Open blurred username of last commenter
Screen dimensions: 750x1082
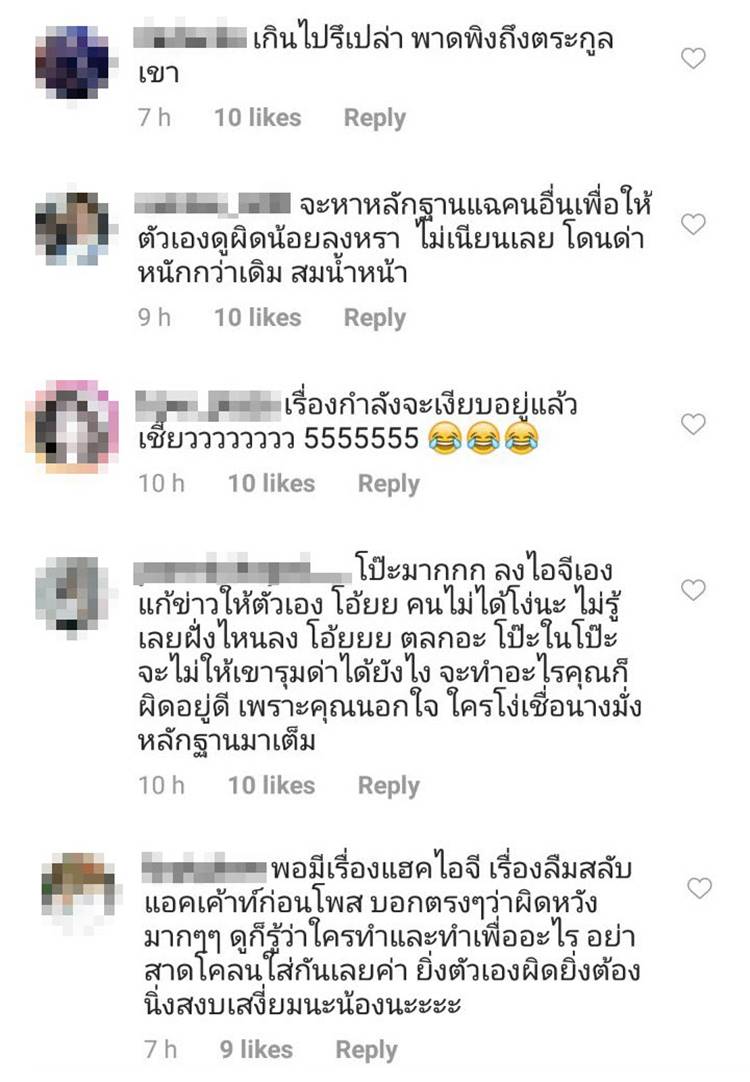coord(204,868)
